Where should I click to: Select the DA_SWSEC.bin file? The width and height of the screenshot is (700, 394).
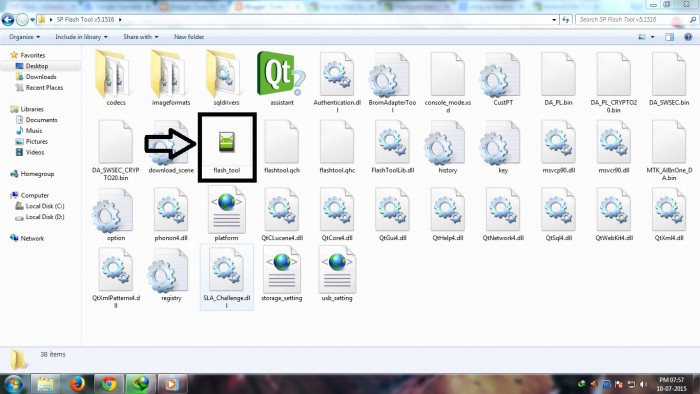click(x=669, y=79)
